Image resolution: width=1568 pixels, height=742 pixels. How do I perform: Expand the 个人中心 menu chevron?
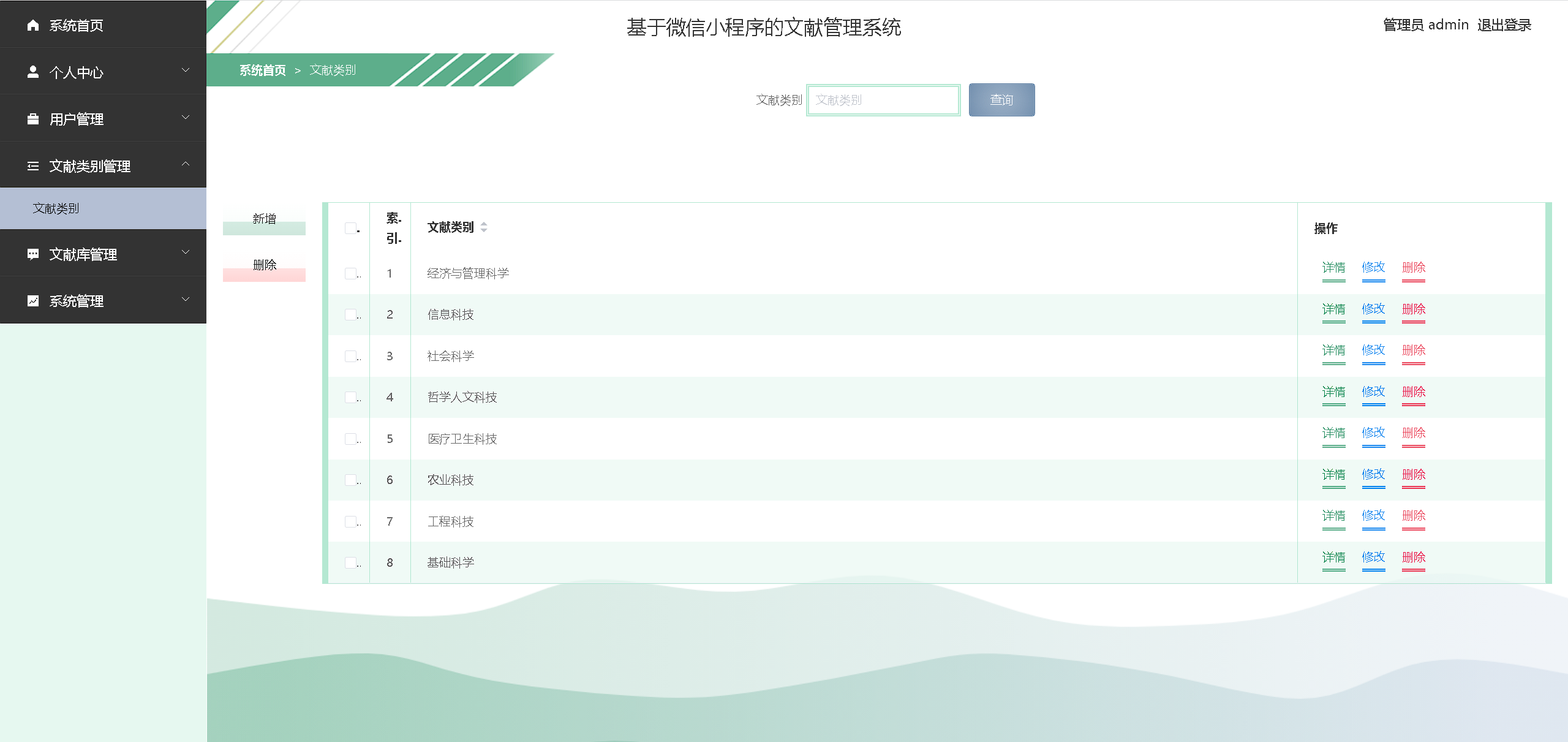pos(186,70)
